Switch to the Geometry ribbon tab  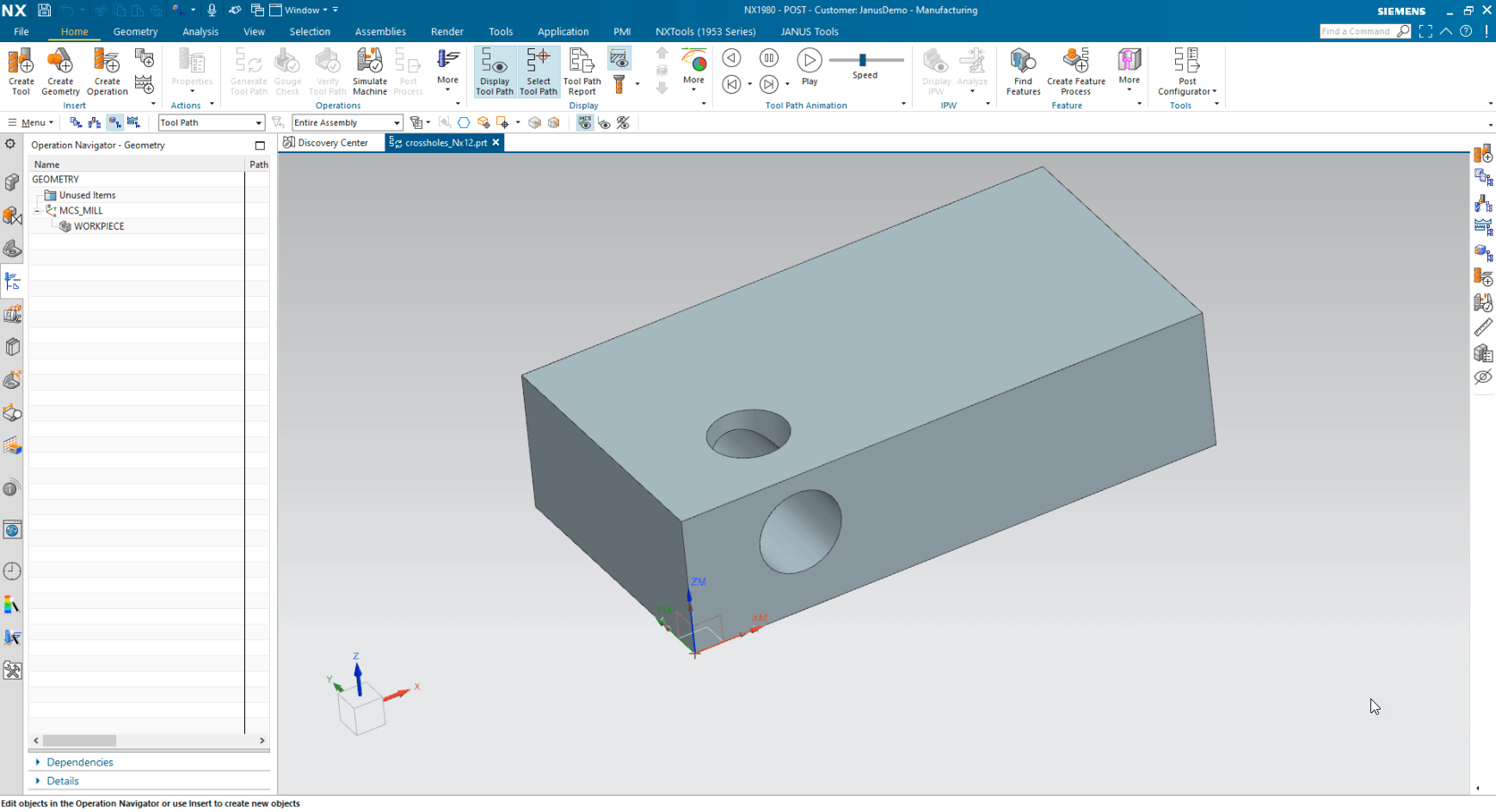(x=135, y=31)
